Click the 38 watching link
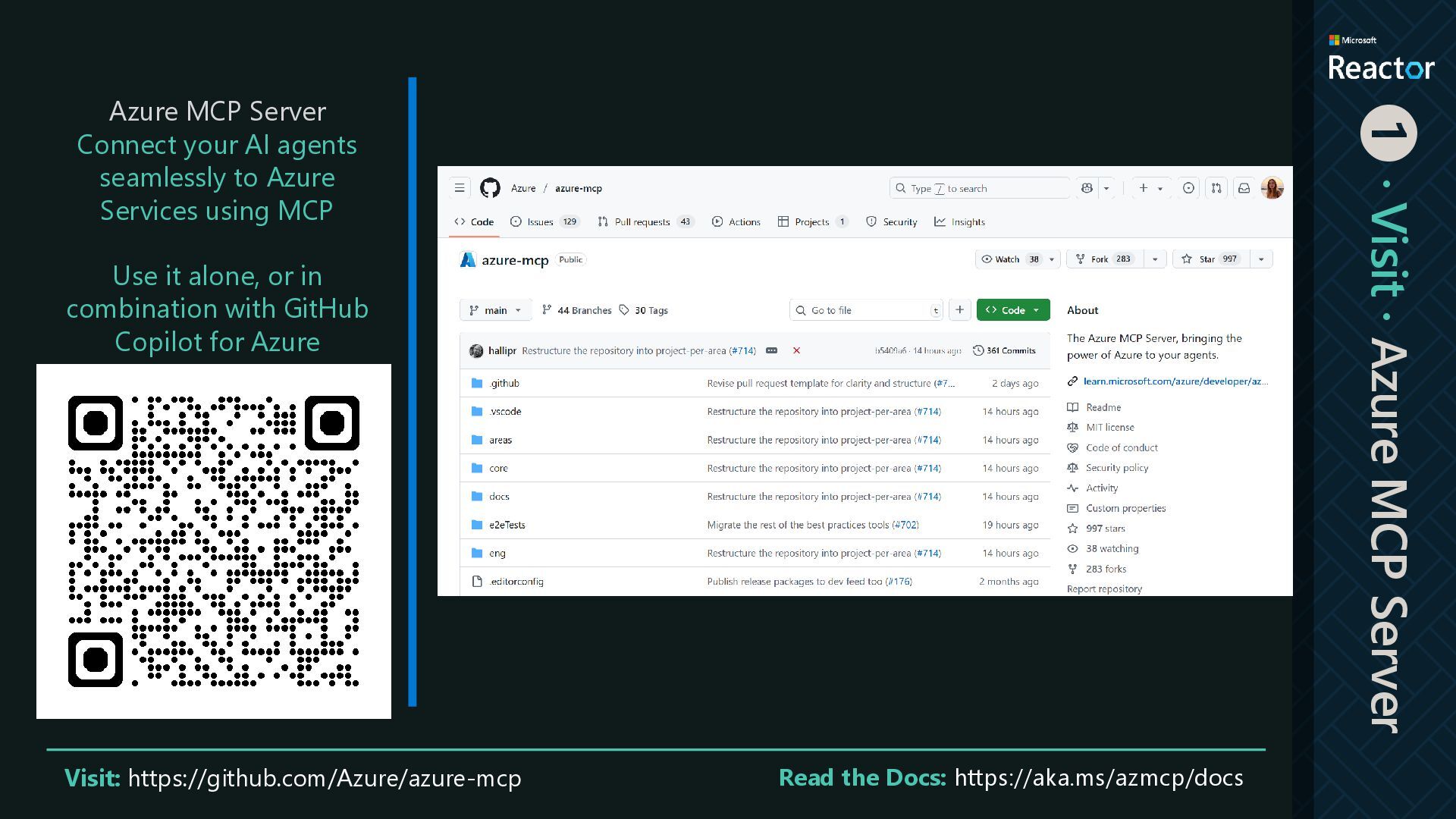The width and height of the screenshot is (1456, 819). pyautogui.click(x=1112, y=548)
